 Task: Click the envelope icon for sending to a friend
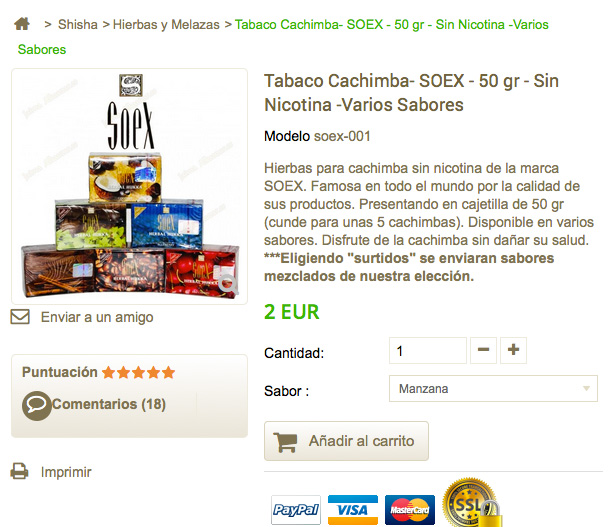[20, 317]
